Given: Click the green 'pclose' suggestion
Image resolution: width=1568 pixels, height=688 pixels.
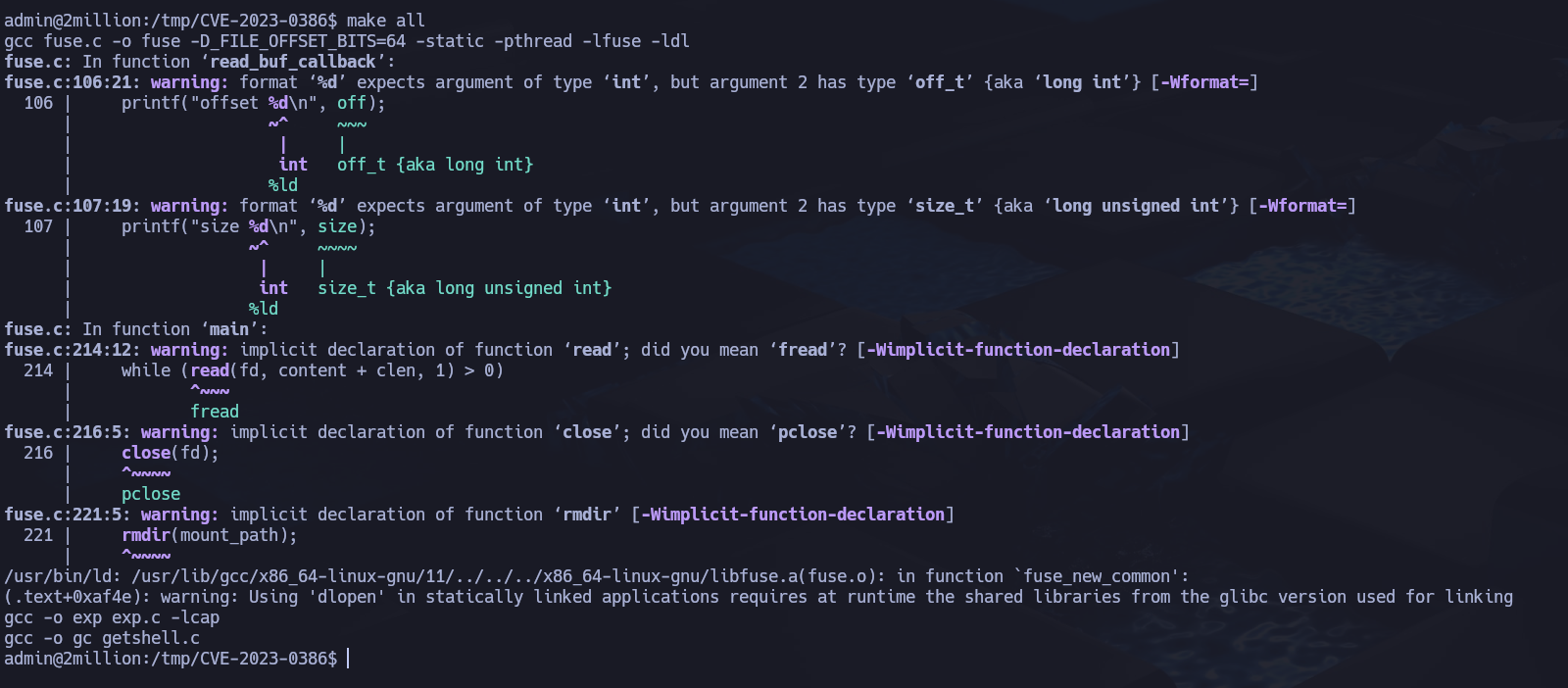Looking at the screenshot, I should coord(151,494).
